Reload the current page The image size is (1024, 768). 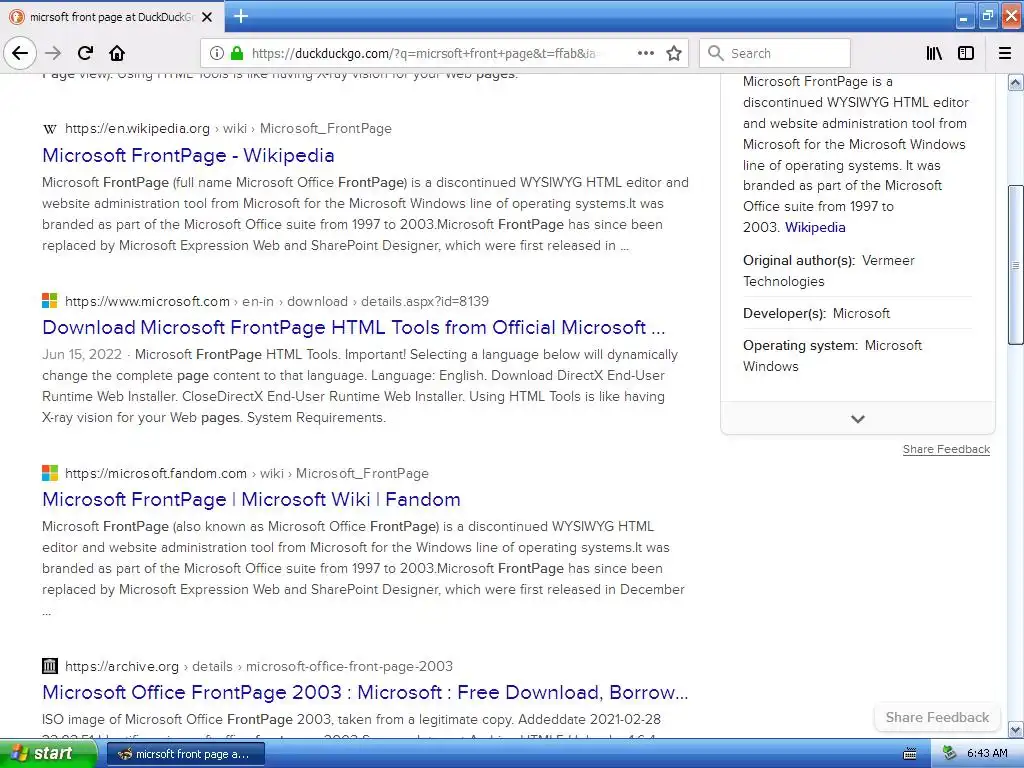point(85,53)
